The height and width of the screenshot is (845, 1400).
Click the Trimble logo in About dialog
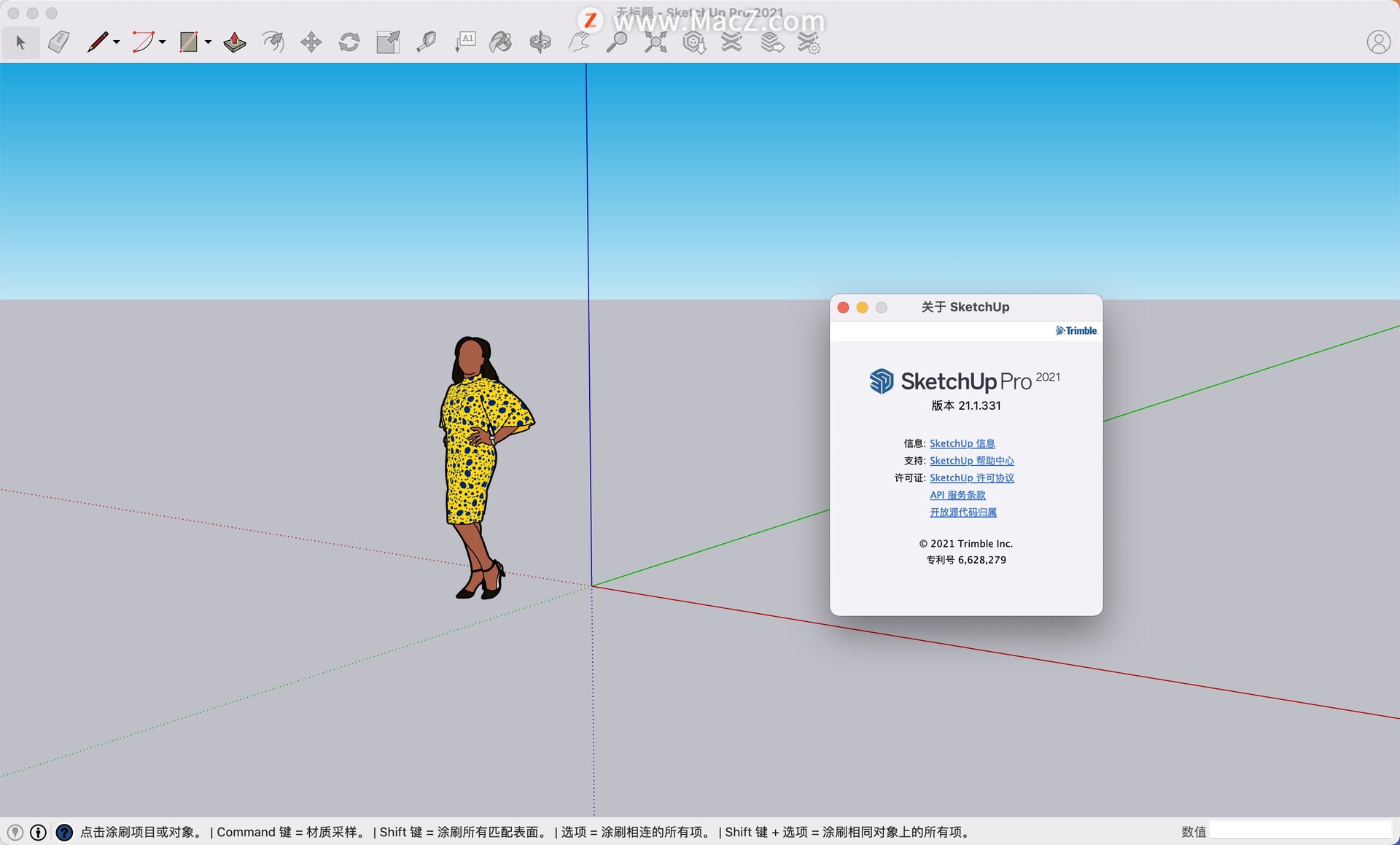(x=1076, y=331)
